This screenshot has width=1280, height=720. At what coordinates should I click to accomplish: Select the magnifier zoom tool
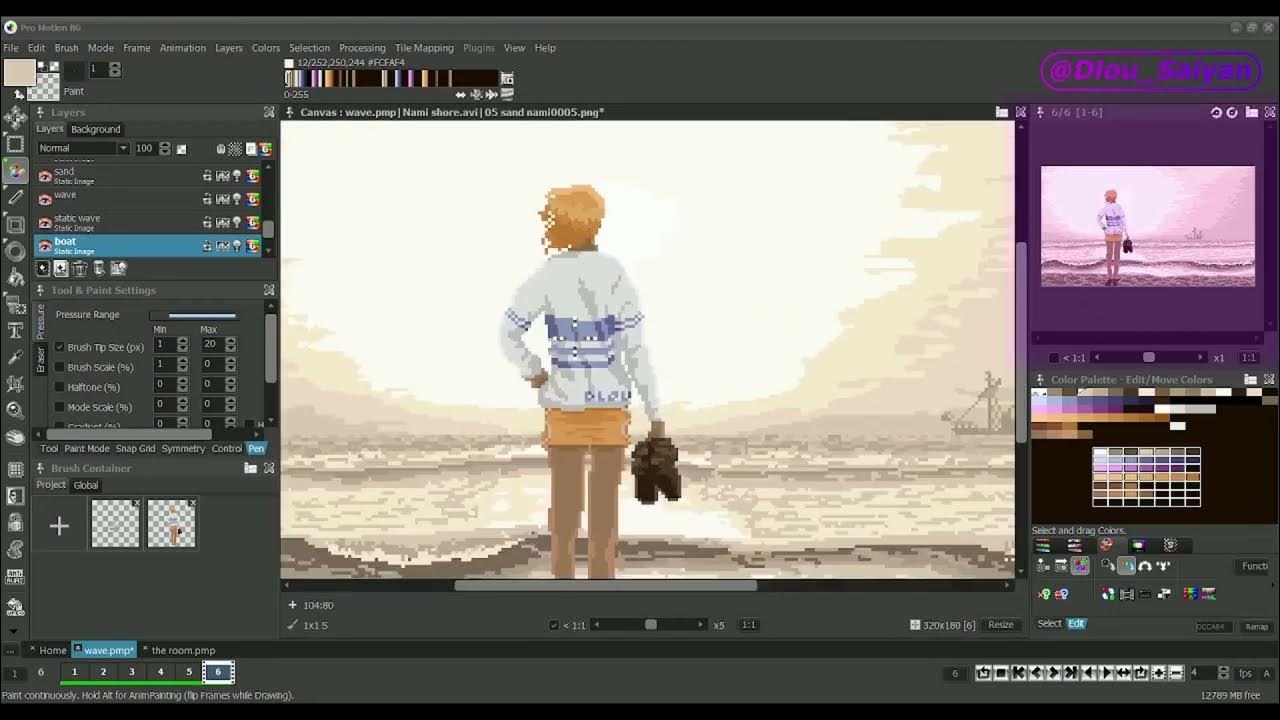pos(15,410)
